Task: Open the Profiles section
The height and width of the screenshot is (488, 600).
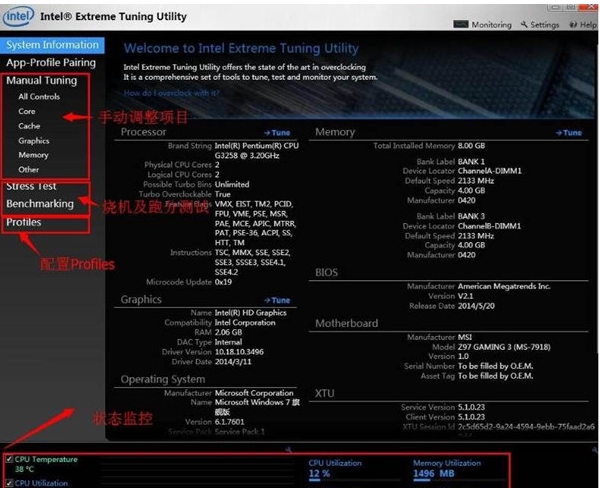Action: click(24, 222)
